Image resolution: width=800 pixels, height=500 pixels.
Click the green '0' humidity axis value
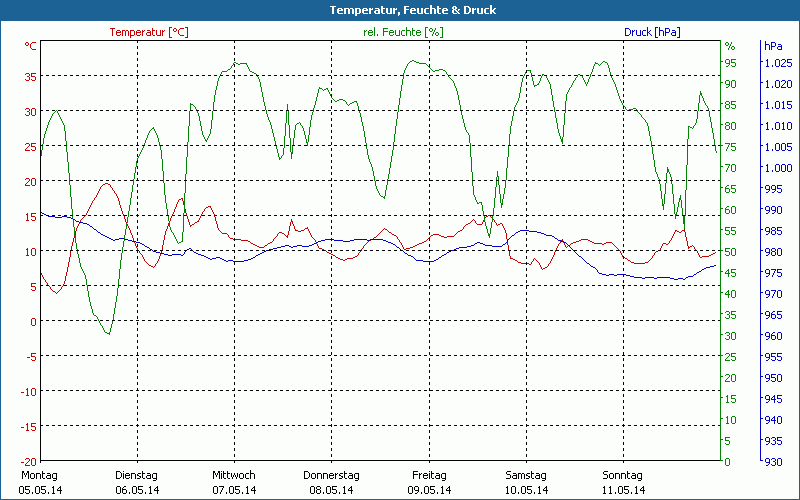click(x=728, y=462)
